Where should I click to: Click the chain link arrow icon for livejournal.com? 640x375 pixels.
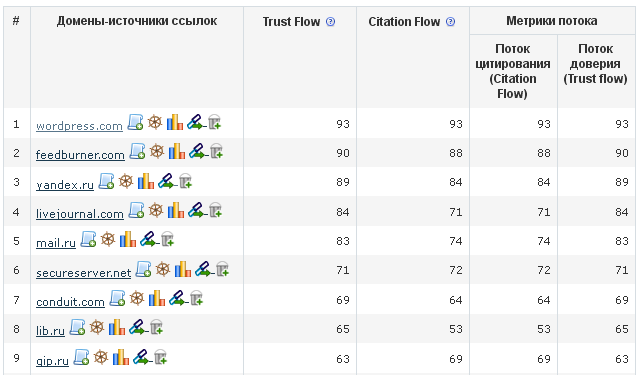tap(197, 210)
